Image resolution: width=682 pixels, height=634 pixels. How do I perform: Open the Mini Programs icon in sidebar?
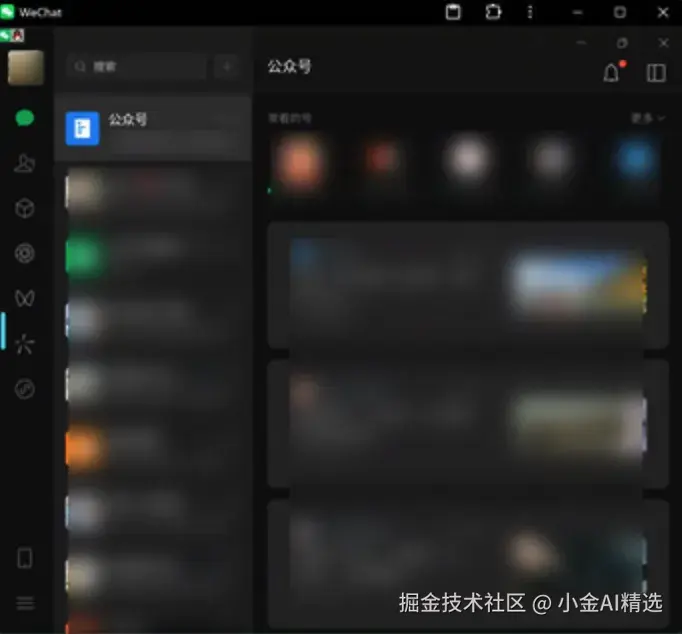[x=25, y=389]
